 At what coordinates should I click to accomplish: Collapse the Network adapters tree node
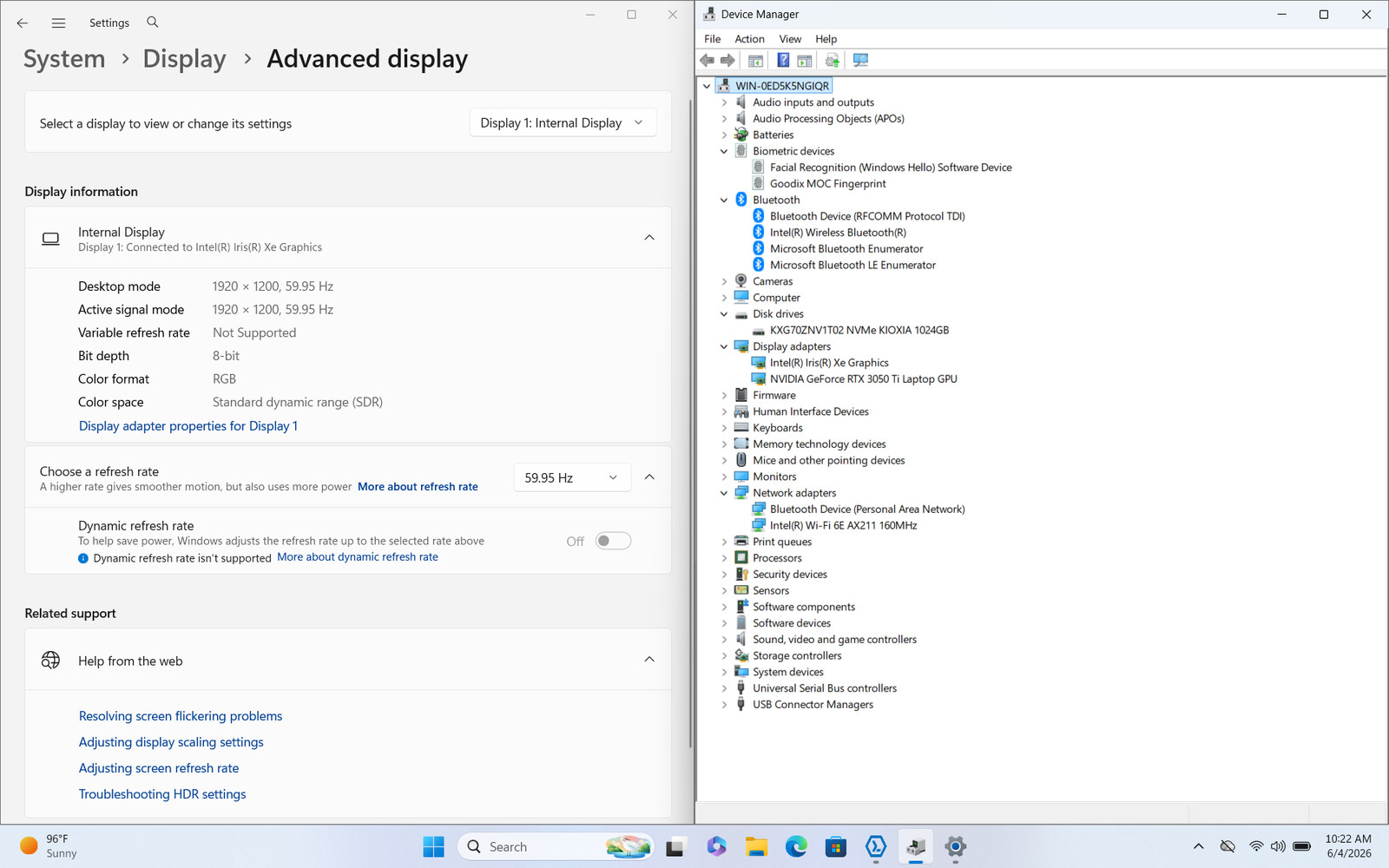point(724,493)
